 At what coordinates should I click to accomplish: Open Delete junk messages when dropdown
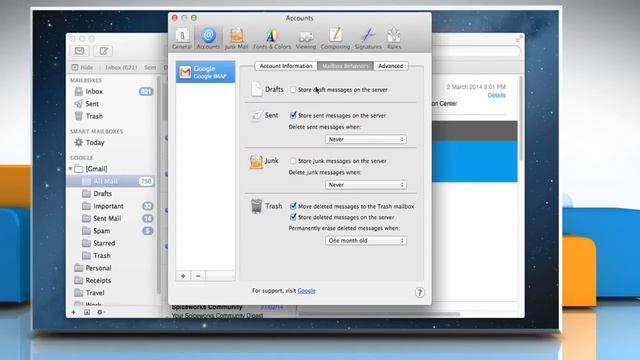366,185
